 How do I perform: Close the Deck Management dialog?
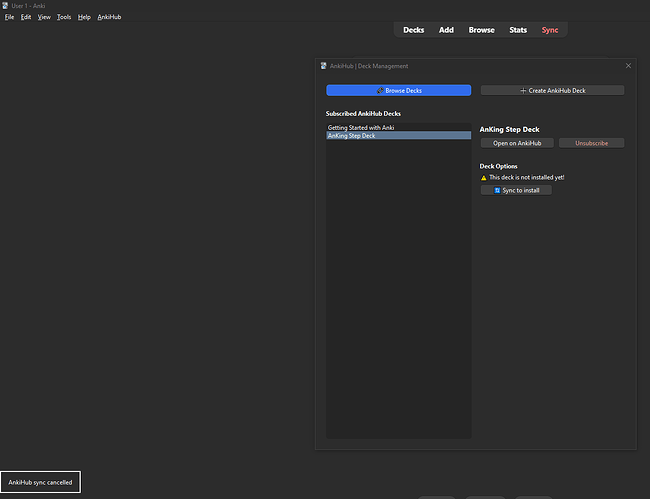pos(628,66)
